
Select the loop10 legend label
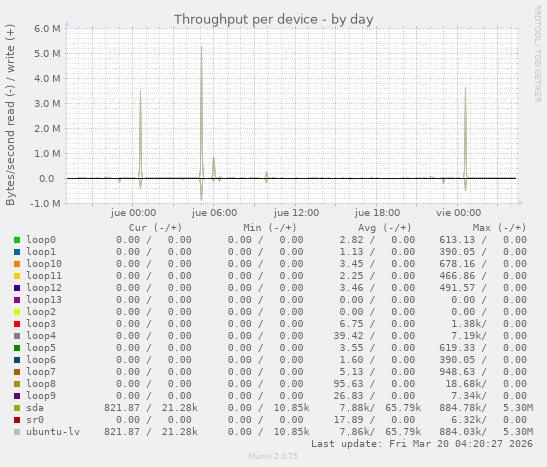coord(44,264)
